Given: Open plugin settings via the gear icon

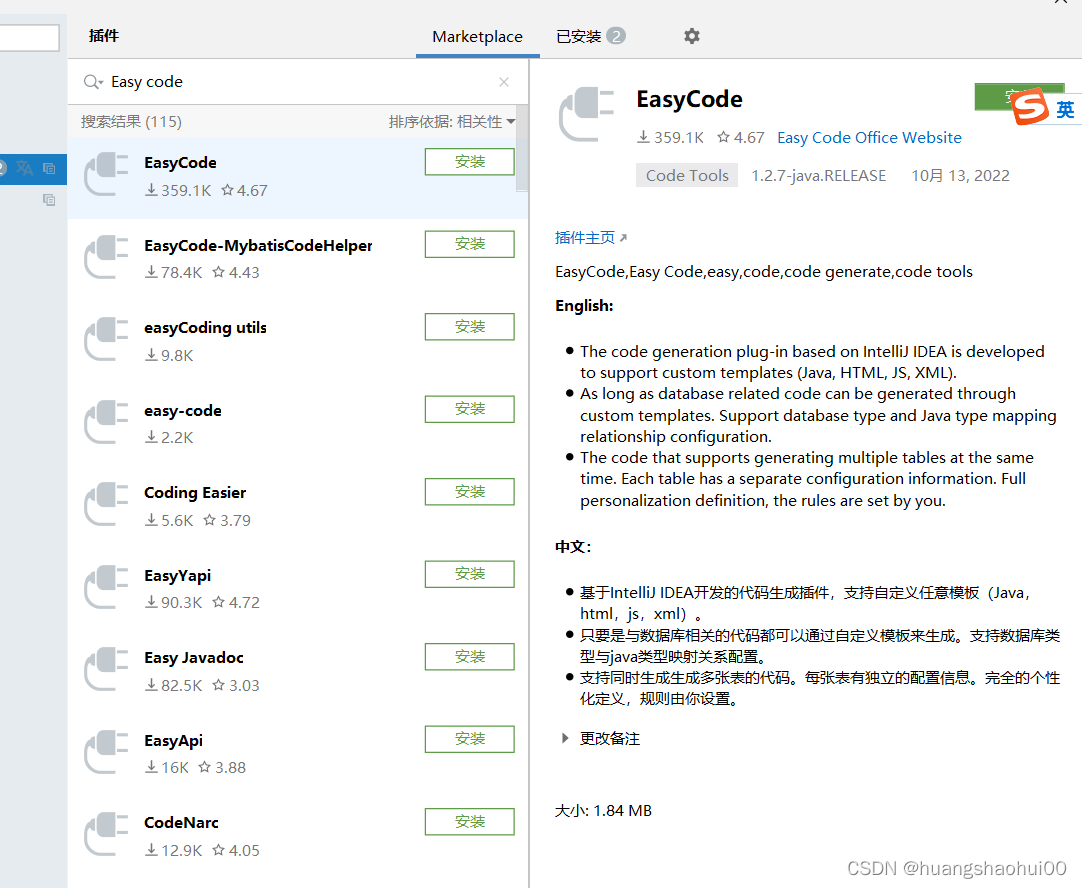Looking at the screenshot, I should click(x=692, y=36).
